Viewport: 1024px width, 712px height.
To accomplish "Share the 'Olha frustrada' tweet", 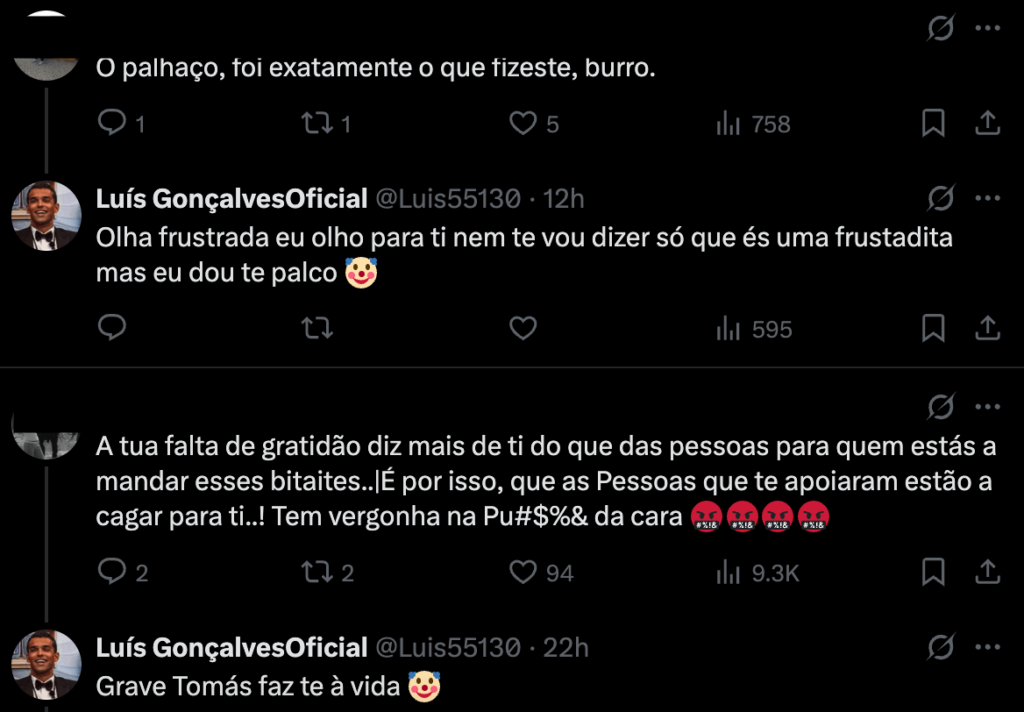I will pyautogui.click(x=987, y=328).
